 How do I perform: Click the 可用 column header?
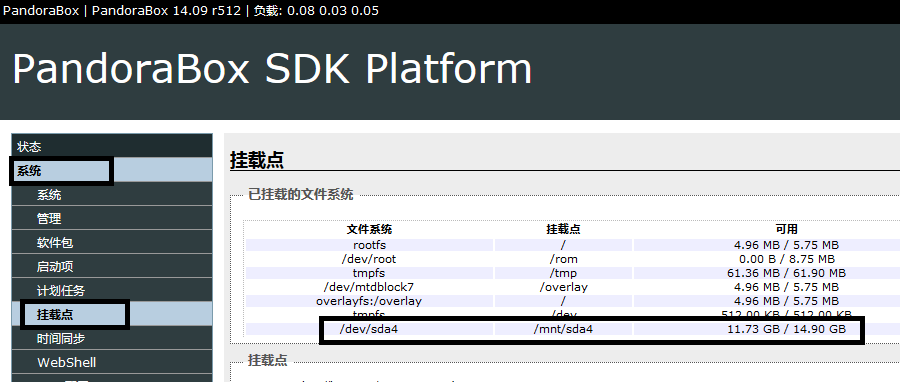pos(786,229)
